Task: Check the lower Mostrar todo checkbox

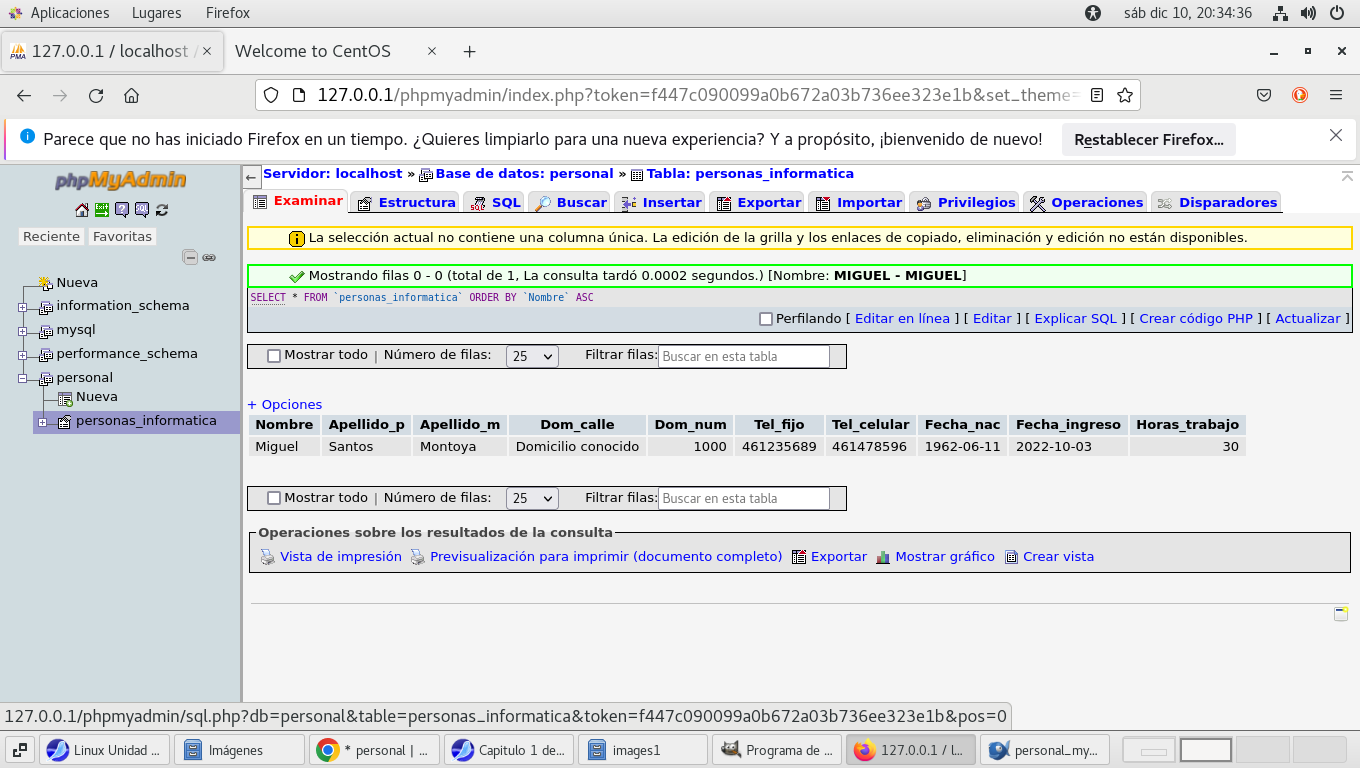Action: coord(274,498)
